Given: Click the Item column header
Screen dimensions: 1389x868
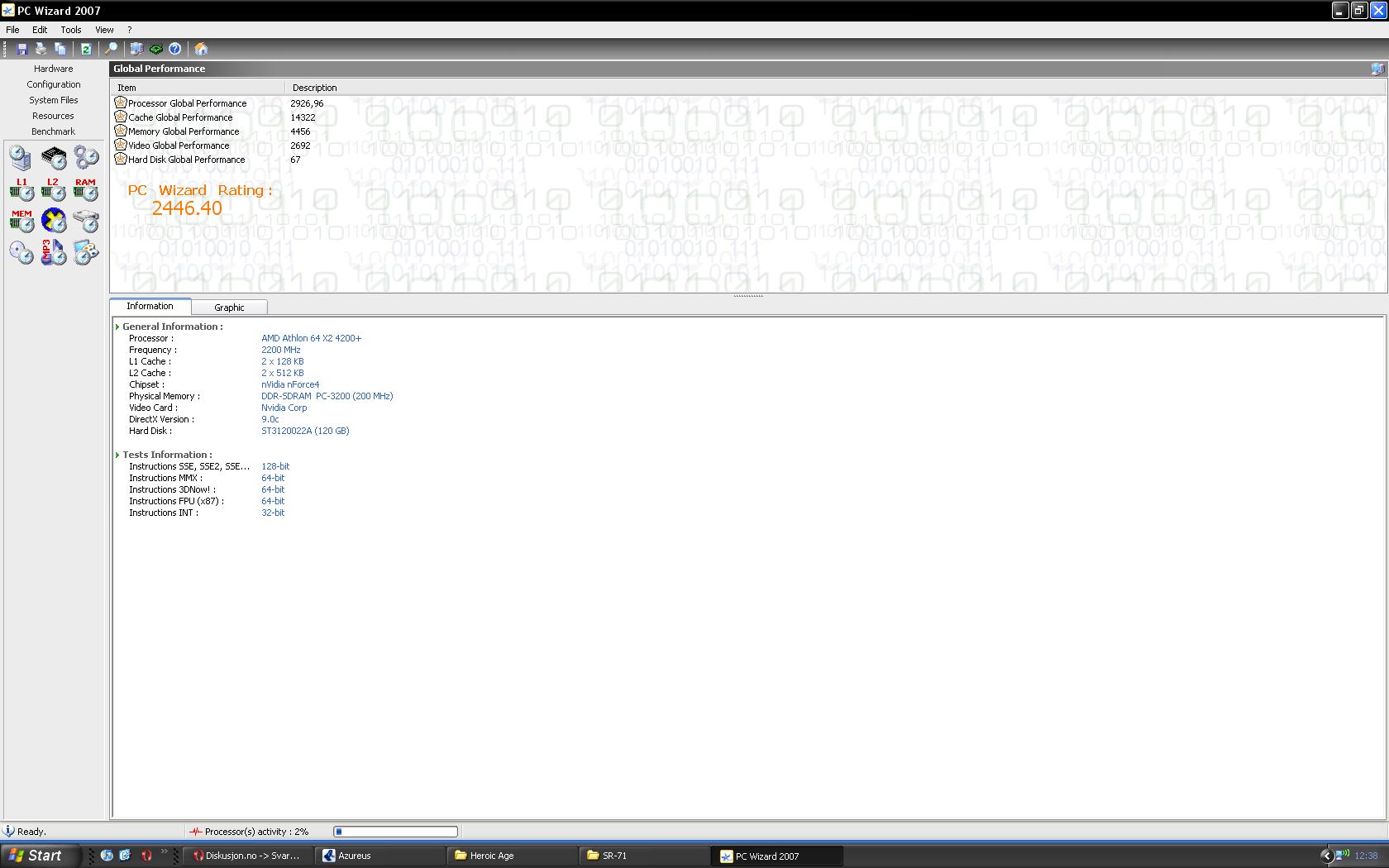Looking at the screenshot, I should click(198, 88).
